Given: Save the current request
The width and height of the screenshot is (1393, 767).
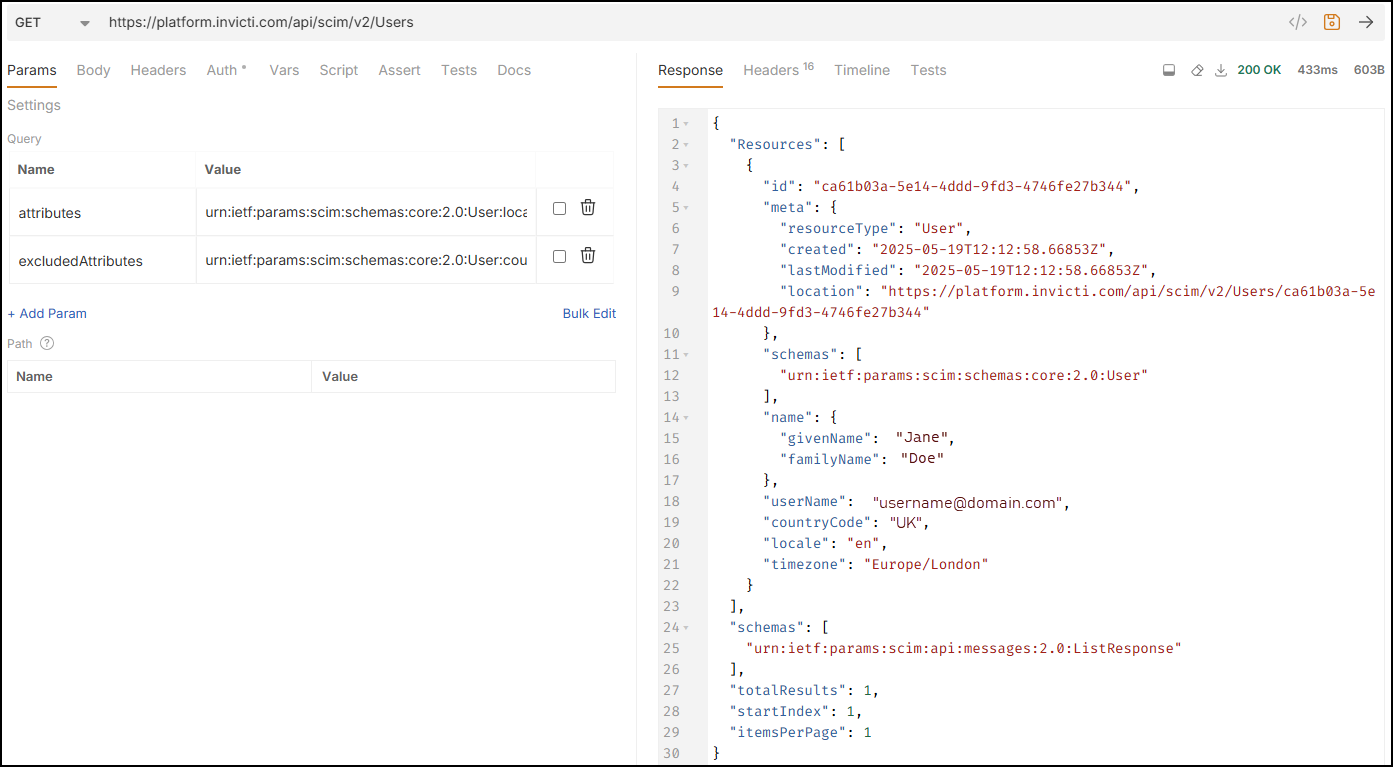Looking at the screenshot, I should pos(1331,21).
